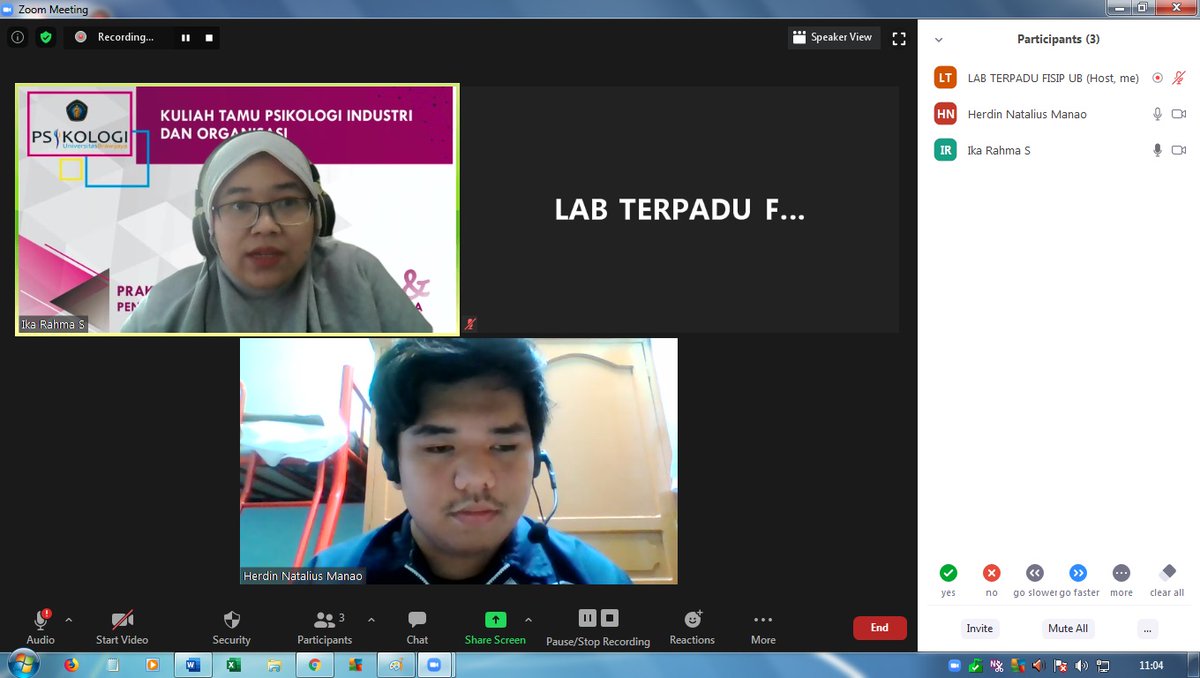This screenshot has height=678, width=1200.
Task: Click the clear all eraser icon
Action: (x=1167, y=573)
